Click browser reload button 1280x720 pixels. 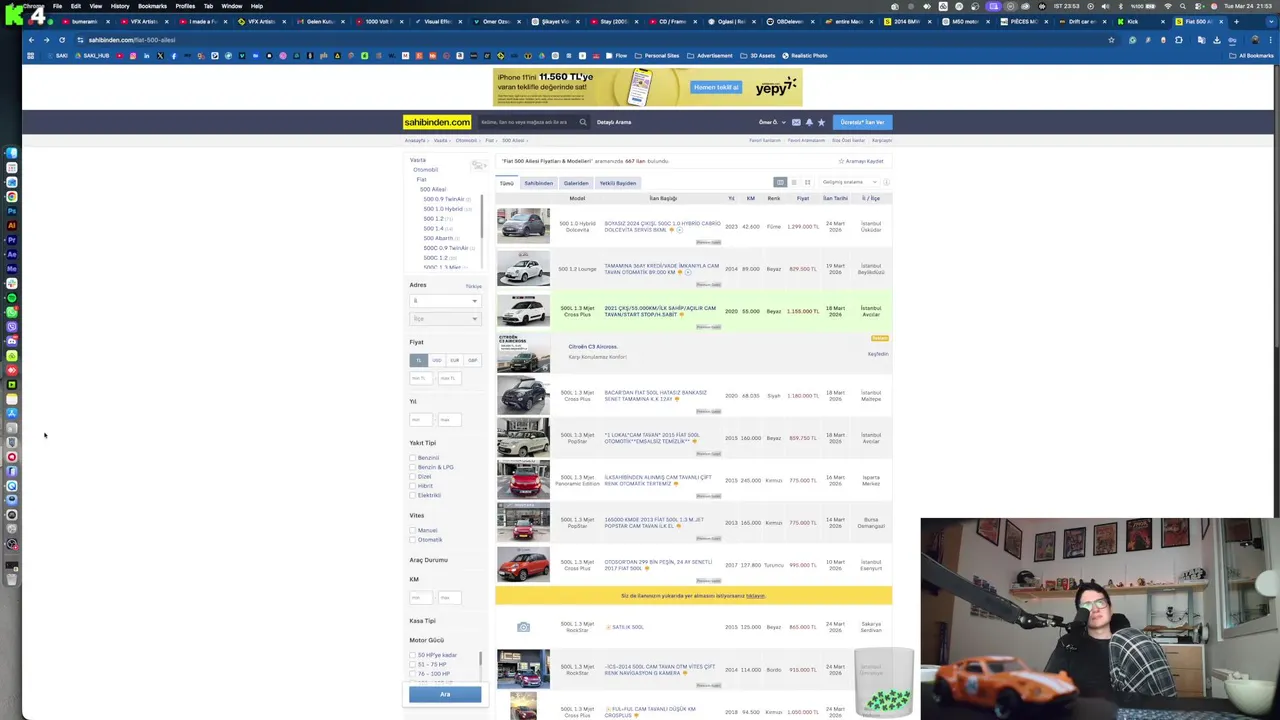click(62, 40)
